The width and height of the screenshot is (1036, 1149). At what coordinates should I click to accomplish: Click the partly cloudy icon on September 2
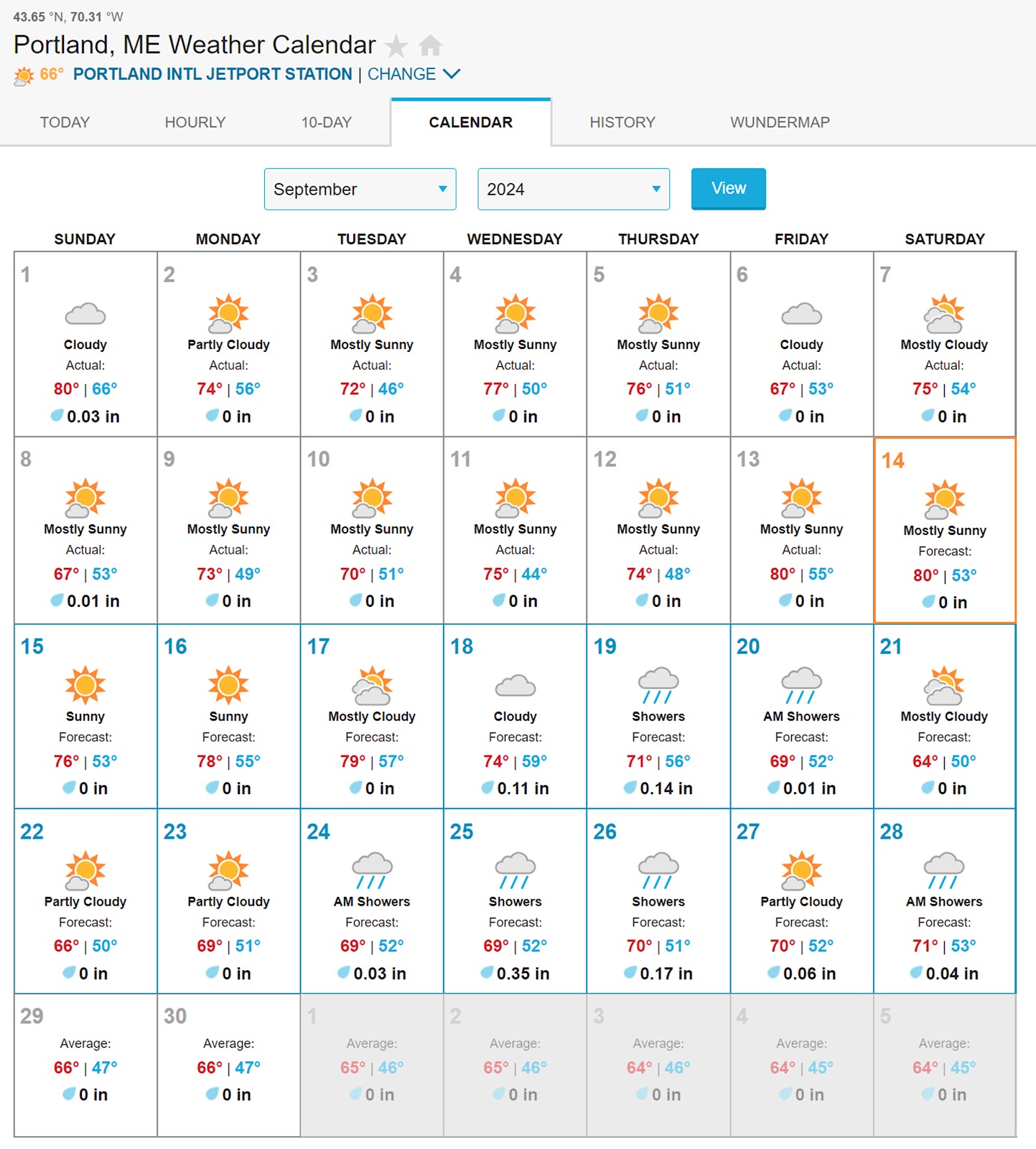click(228, 314)
